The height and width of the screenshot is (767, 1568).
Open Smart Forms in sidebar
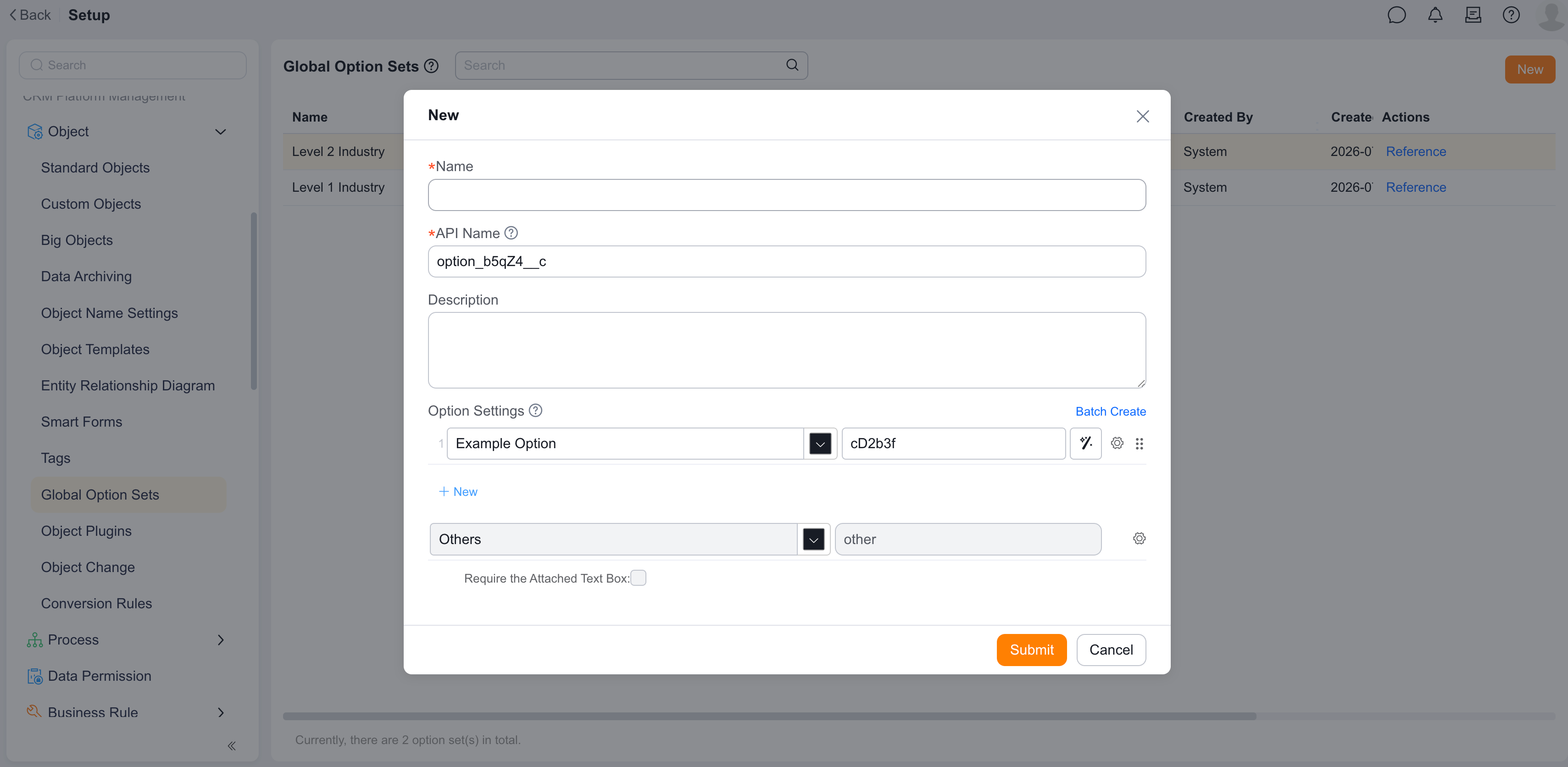coord(82,422)
